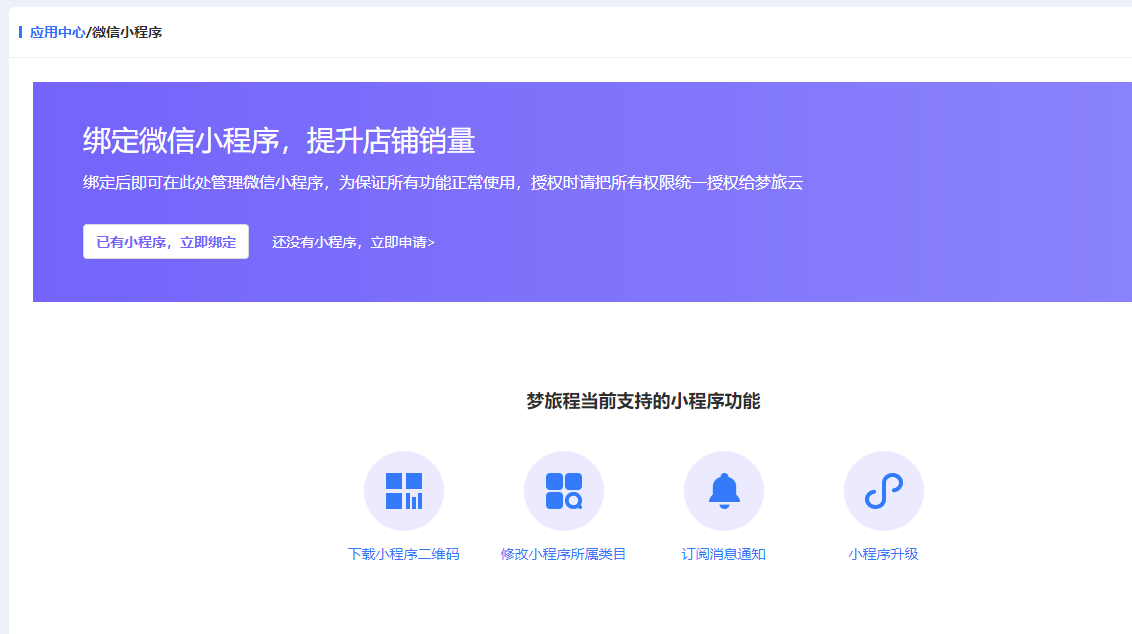This screenshot has height=634, width=1132.
Task: Select the banner description about 授权给梦旅云
Action: 443,183
